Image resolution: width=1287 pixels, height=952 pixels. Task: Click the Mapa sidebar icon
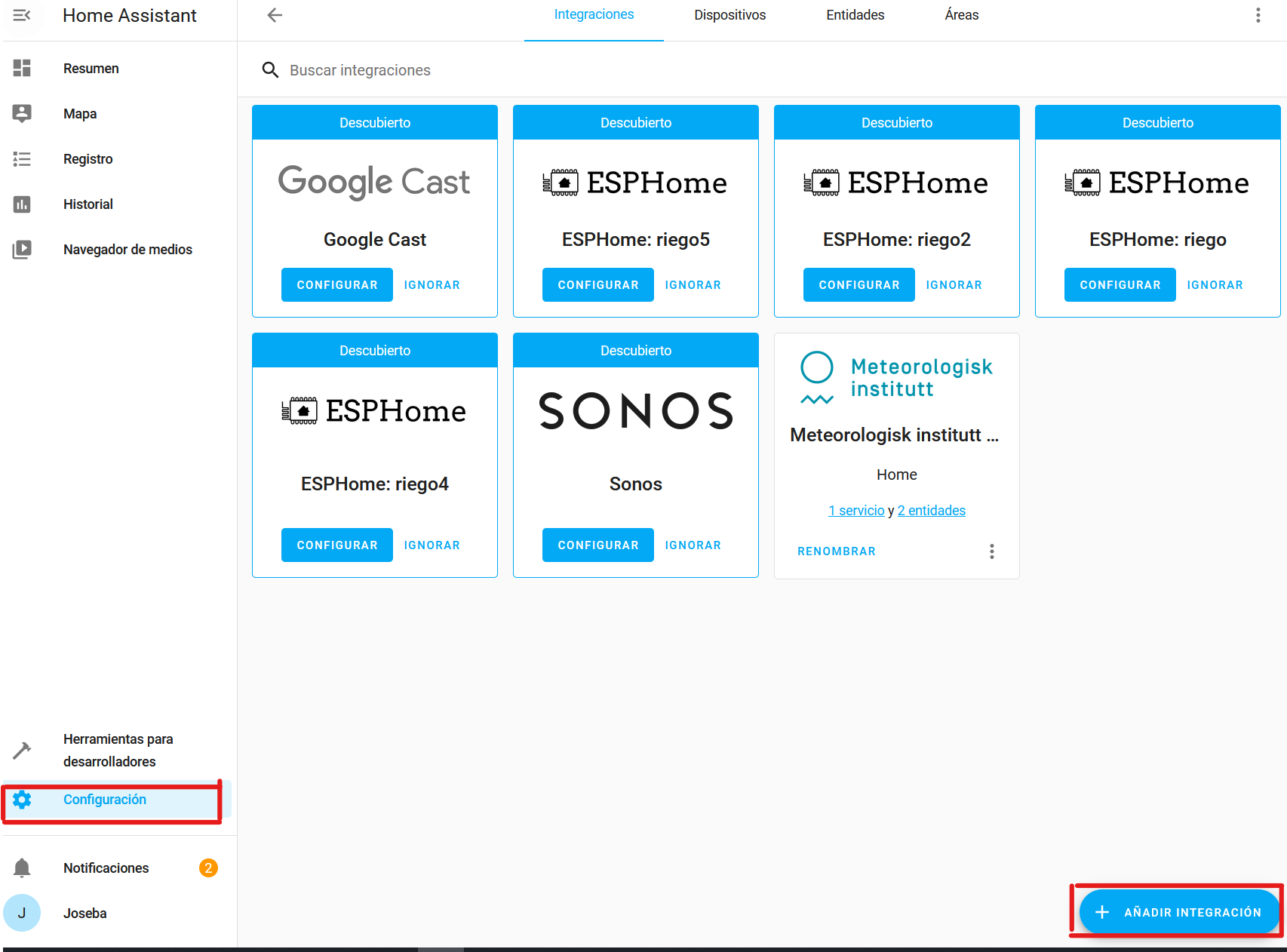coord(22,113)
